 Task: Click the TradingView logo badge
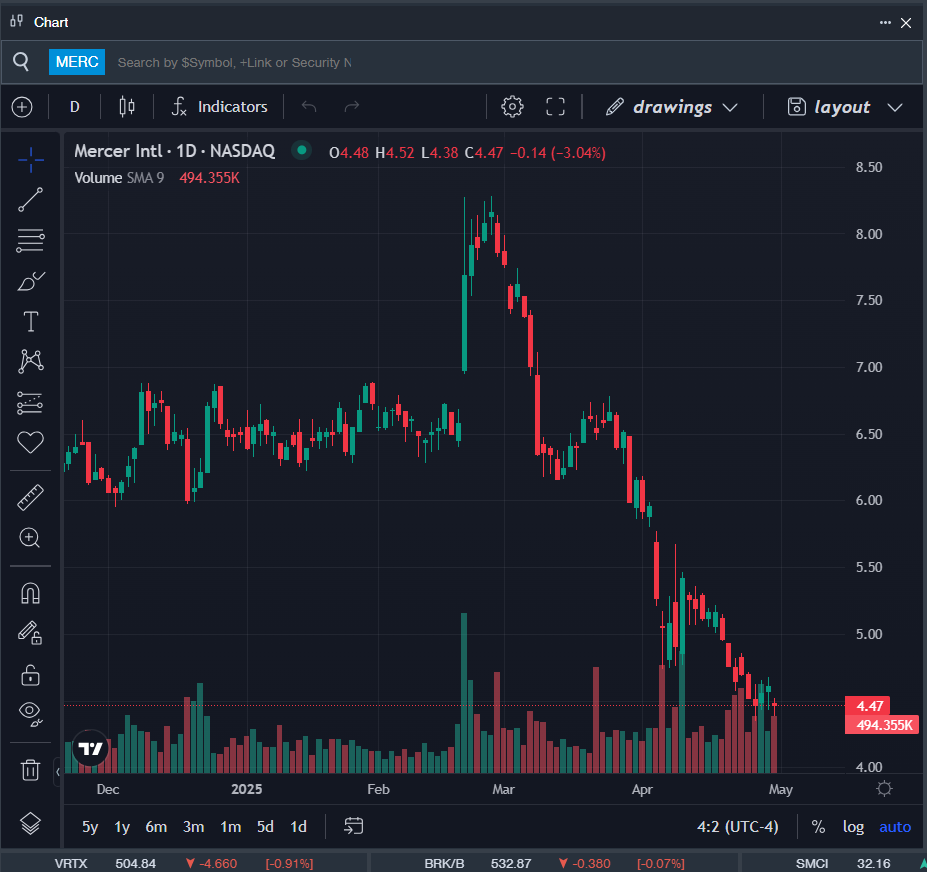click(90, 748)
